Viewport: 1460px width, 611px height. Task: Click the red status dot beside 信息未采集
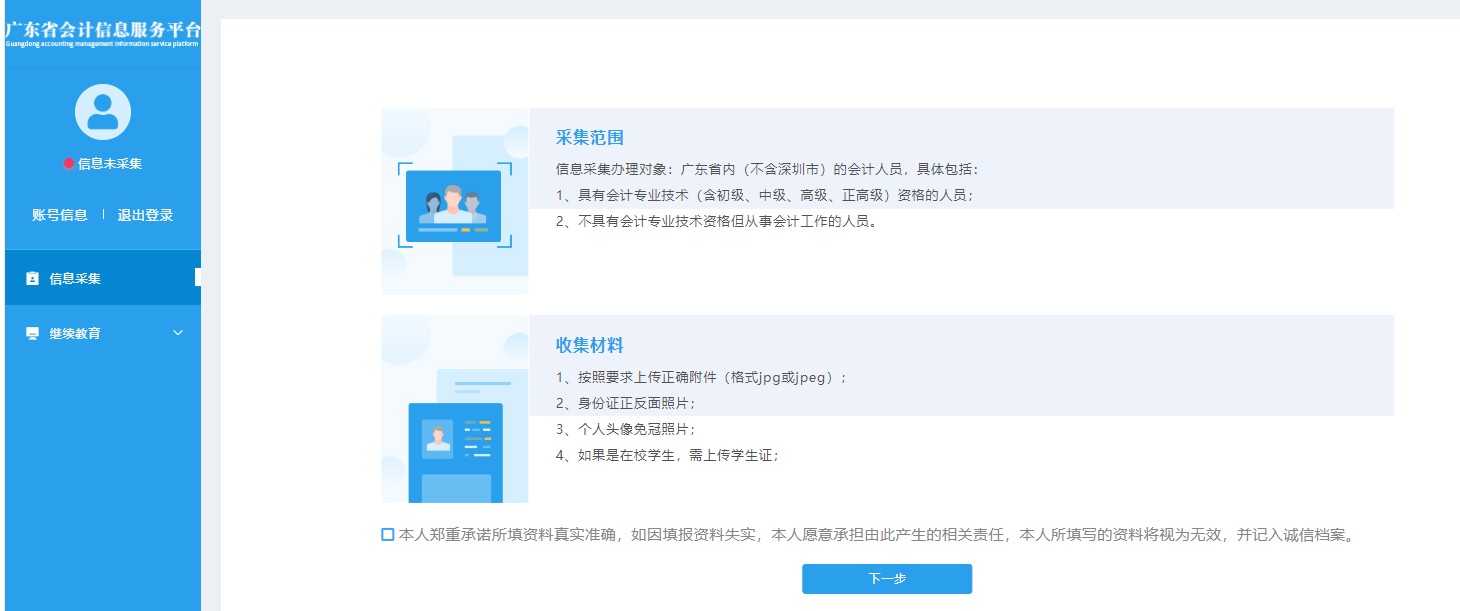[70, 163]
